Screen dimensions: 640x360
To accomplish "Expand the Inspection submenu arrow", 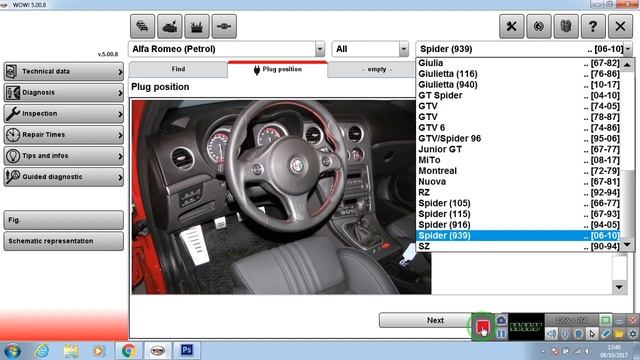I will [120, 114].
